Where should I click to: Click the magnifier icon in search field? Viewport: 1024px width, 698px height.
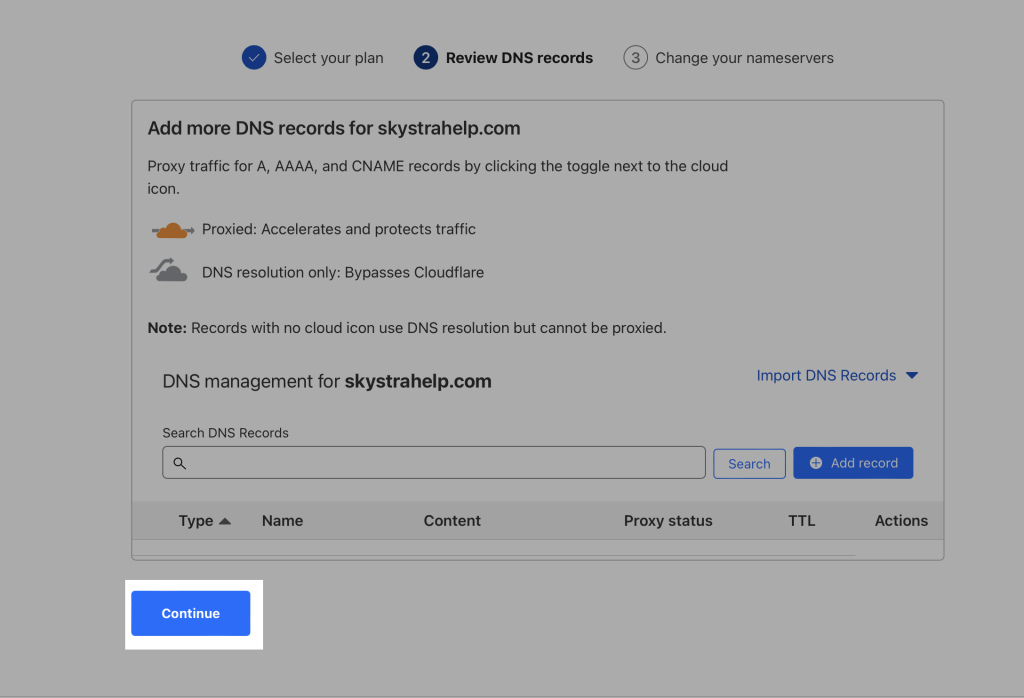(x=180, y=464)
